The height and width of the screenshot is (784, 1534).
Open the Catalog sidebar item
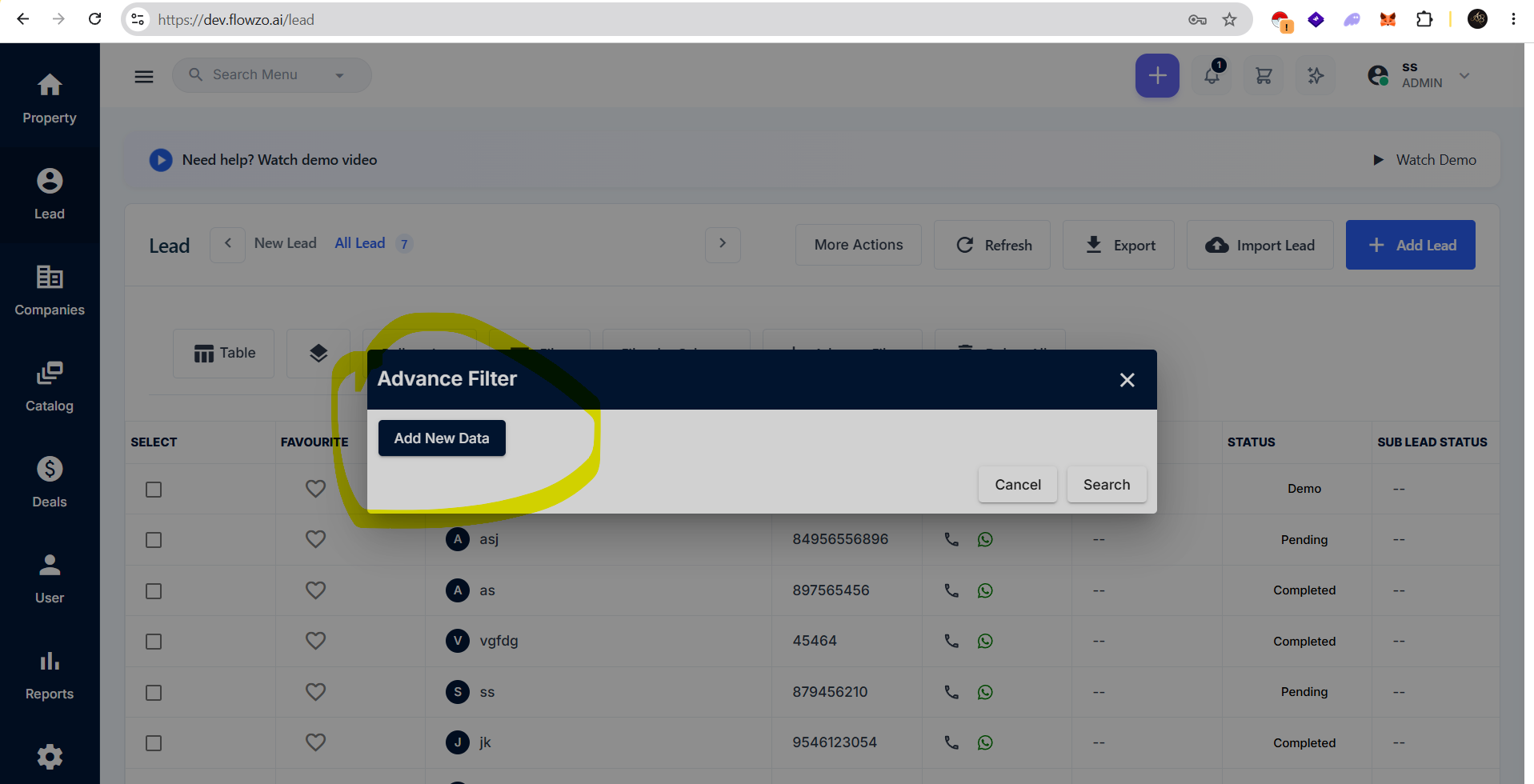pyautogui.click(x=50, y=386)
